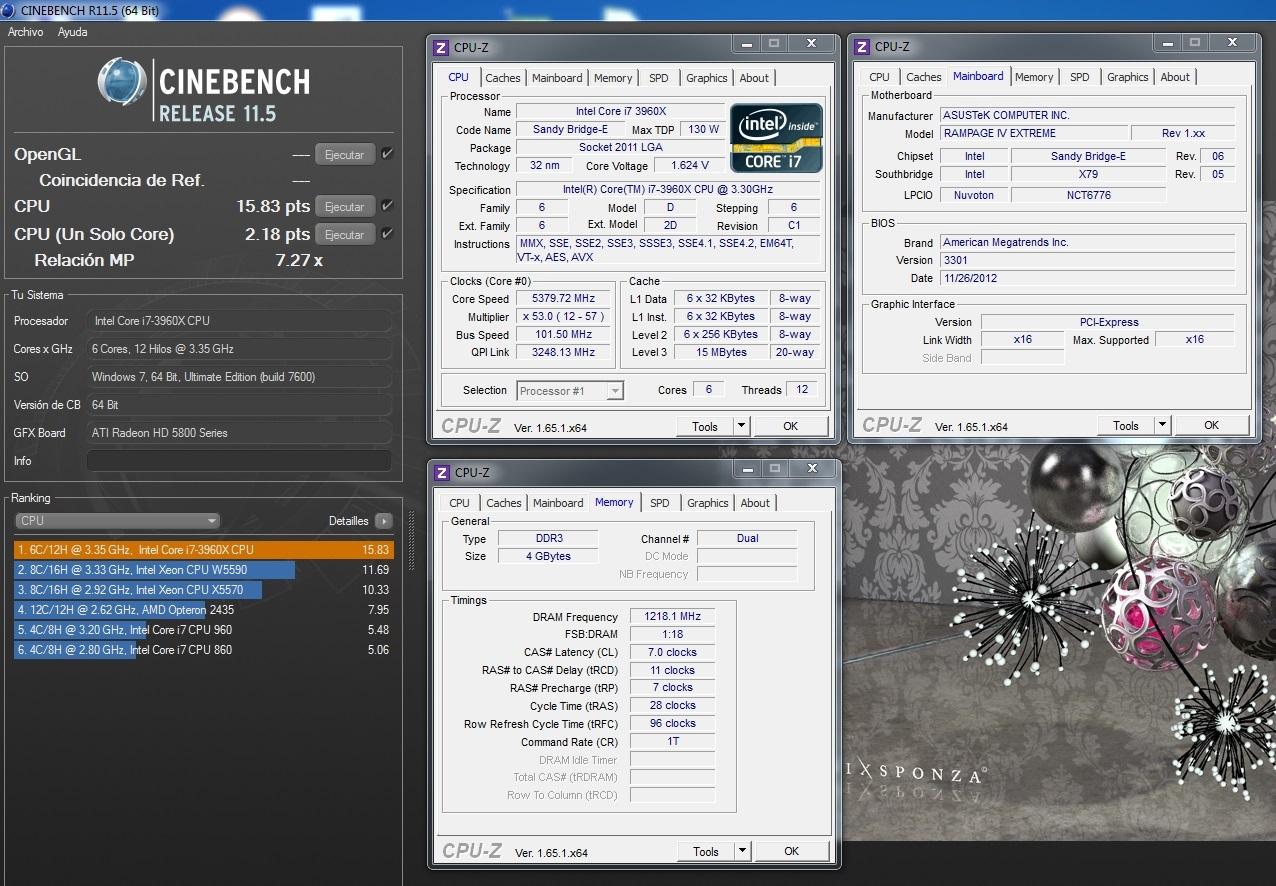Select the Caches tab in the Mainboard window
The image size is (1276, 886).
click(924, 77)
